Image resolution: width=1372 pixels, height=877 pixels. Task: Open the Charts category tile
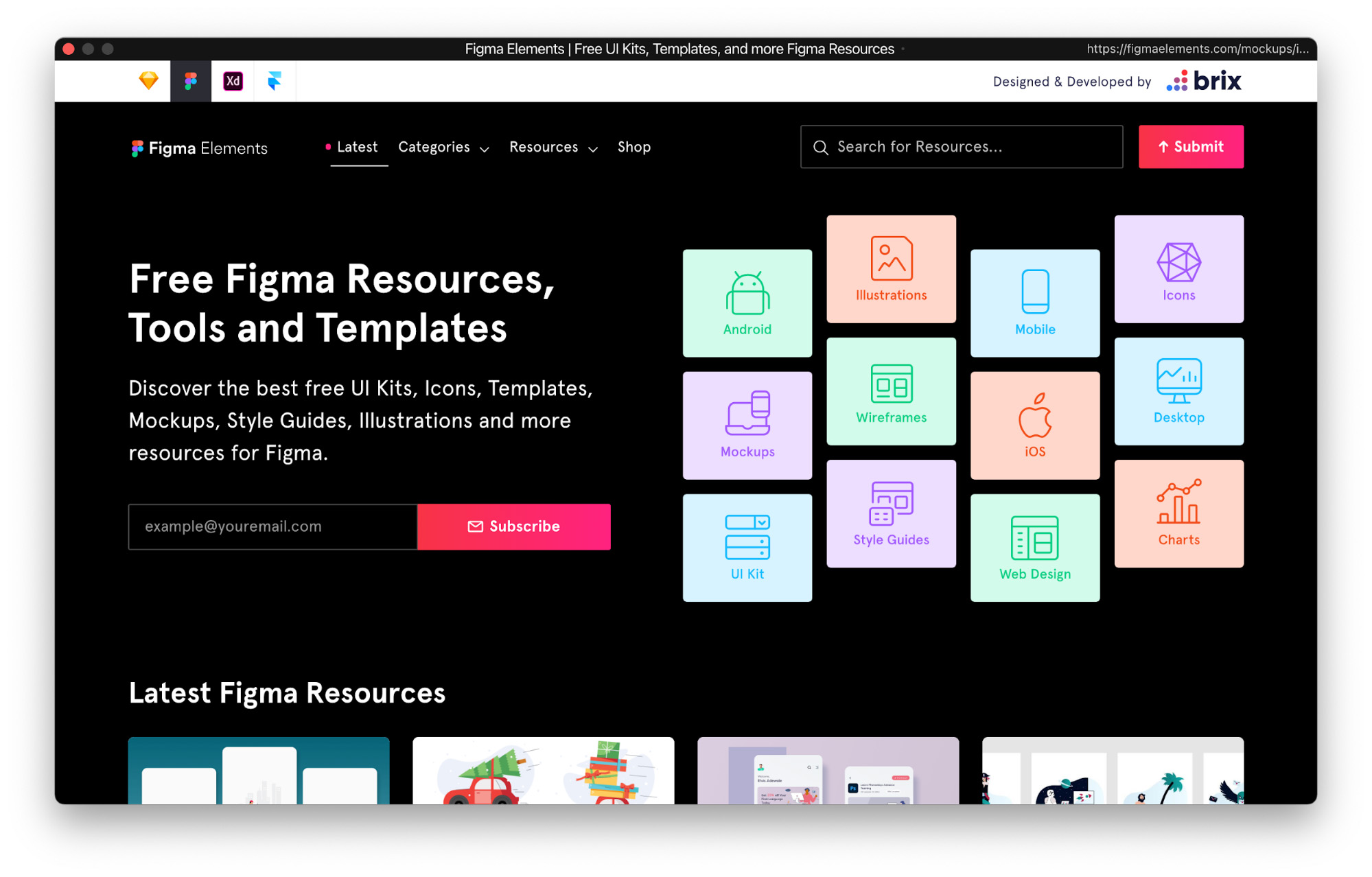tap(1178, 513)
